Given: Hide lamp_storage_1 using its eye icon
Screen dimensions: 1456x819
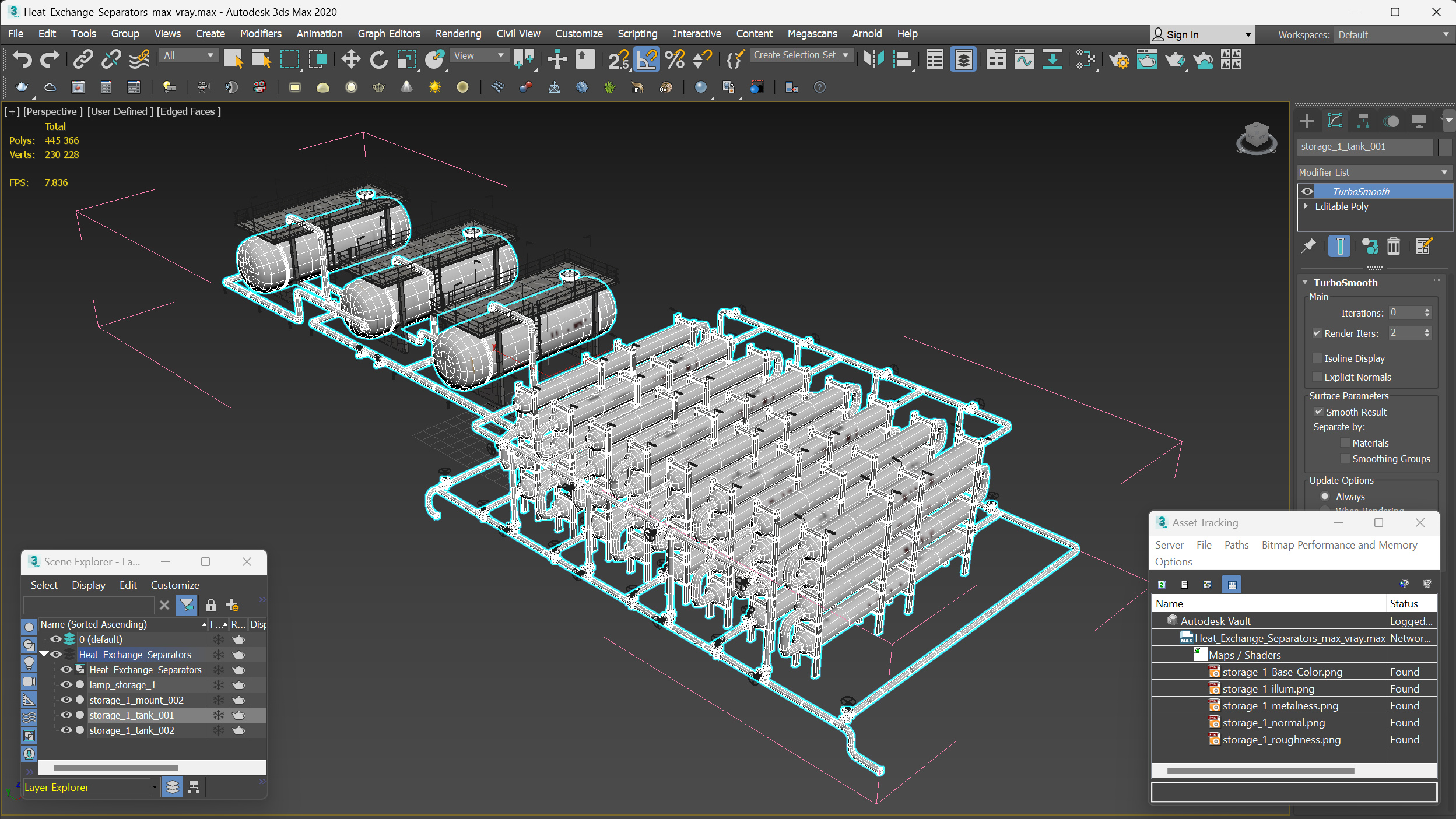Looking at the screenshot, I should pyautogui.click(x=66, y=684).
